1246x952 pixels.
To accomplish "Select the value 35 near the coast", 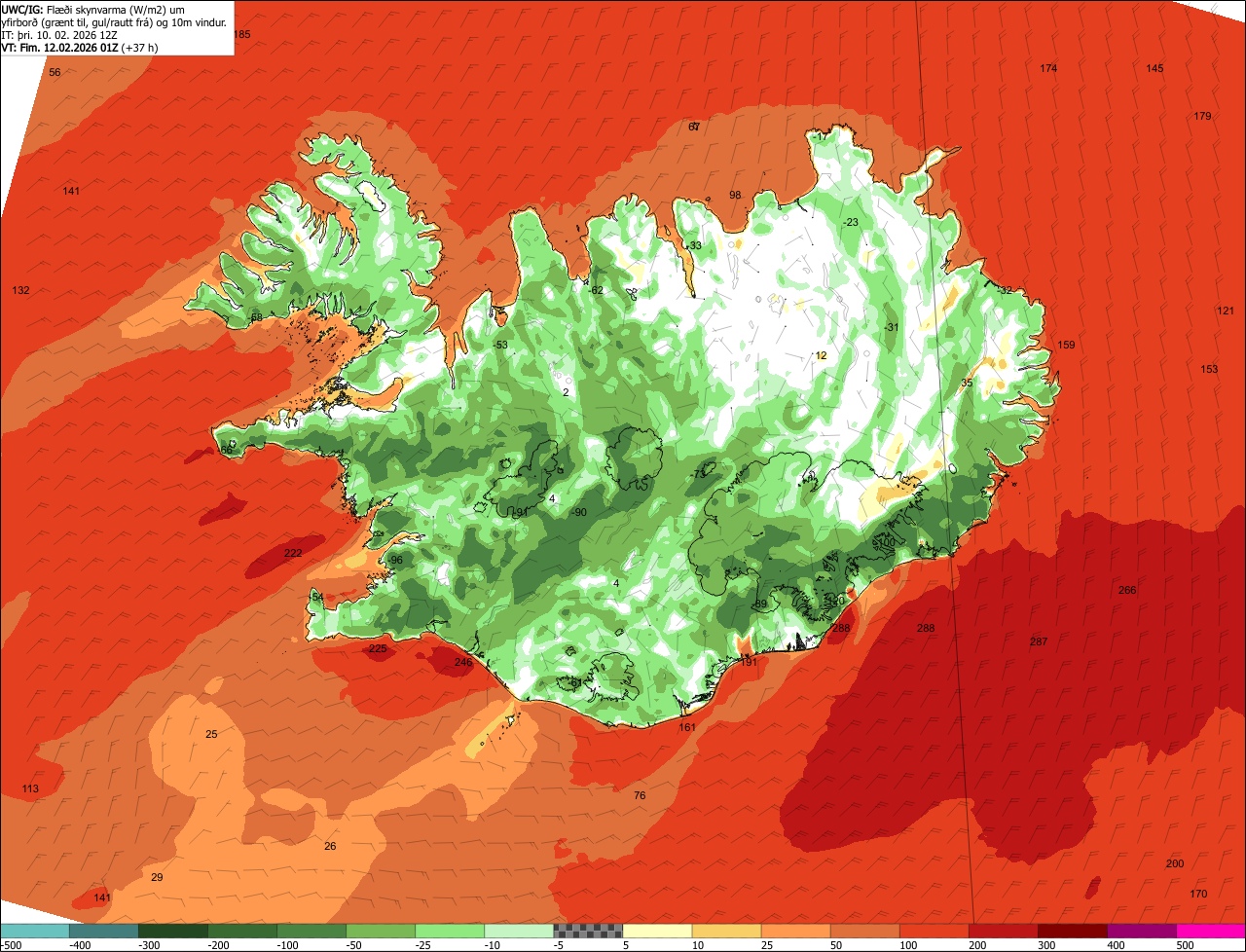I will (967, 384).
